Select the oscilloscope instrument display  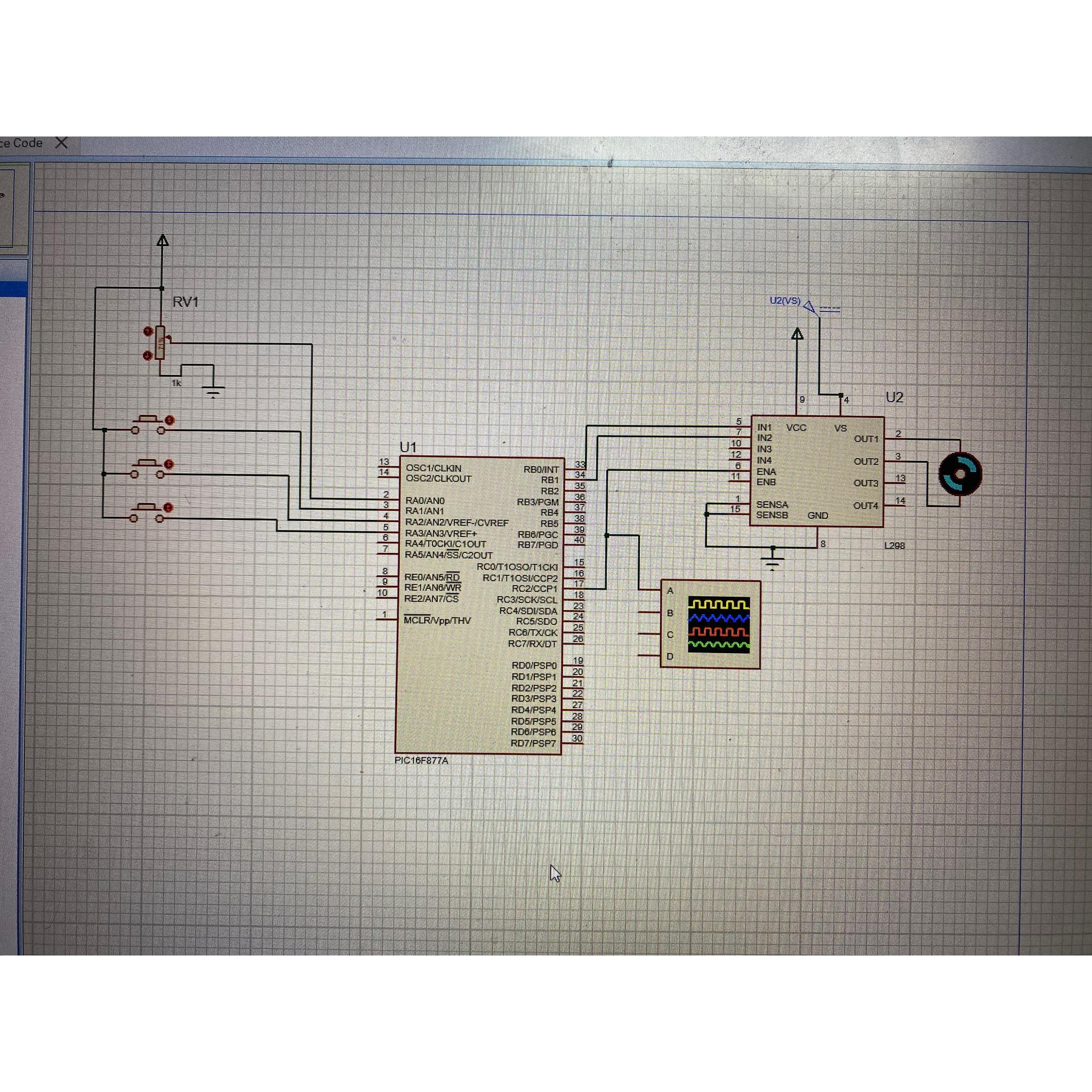point(718,624)
